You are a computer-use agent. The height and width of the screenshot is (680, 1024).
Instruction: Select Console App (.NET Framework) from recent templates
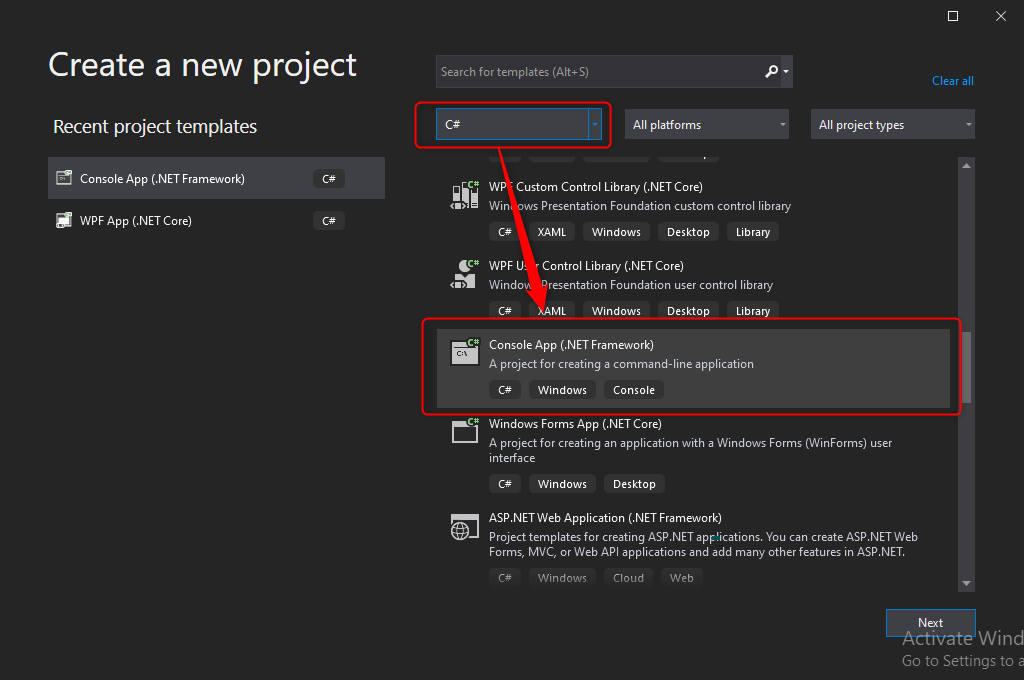162,179
